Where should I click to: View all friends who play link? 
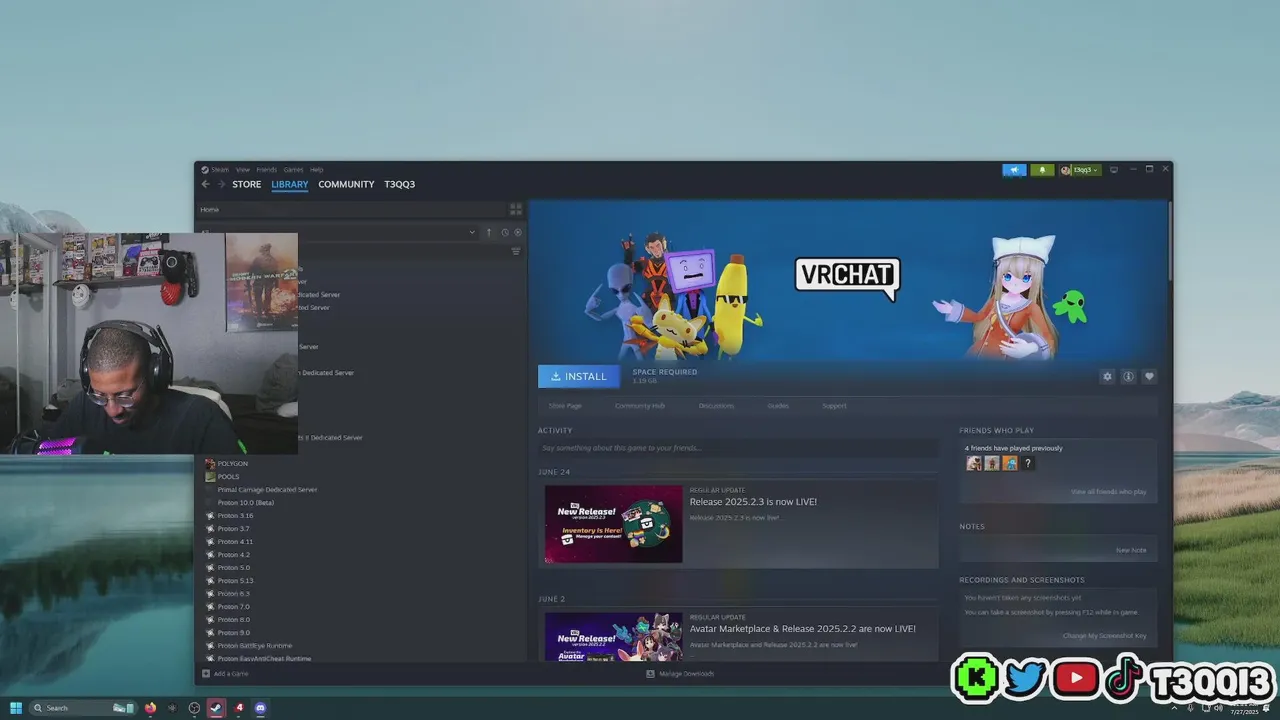[1108, 492]
